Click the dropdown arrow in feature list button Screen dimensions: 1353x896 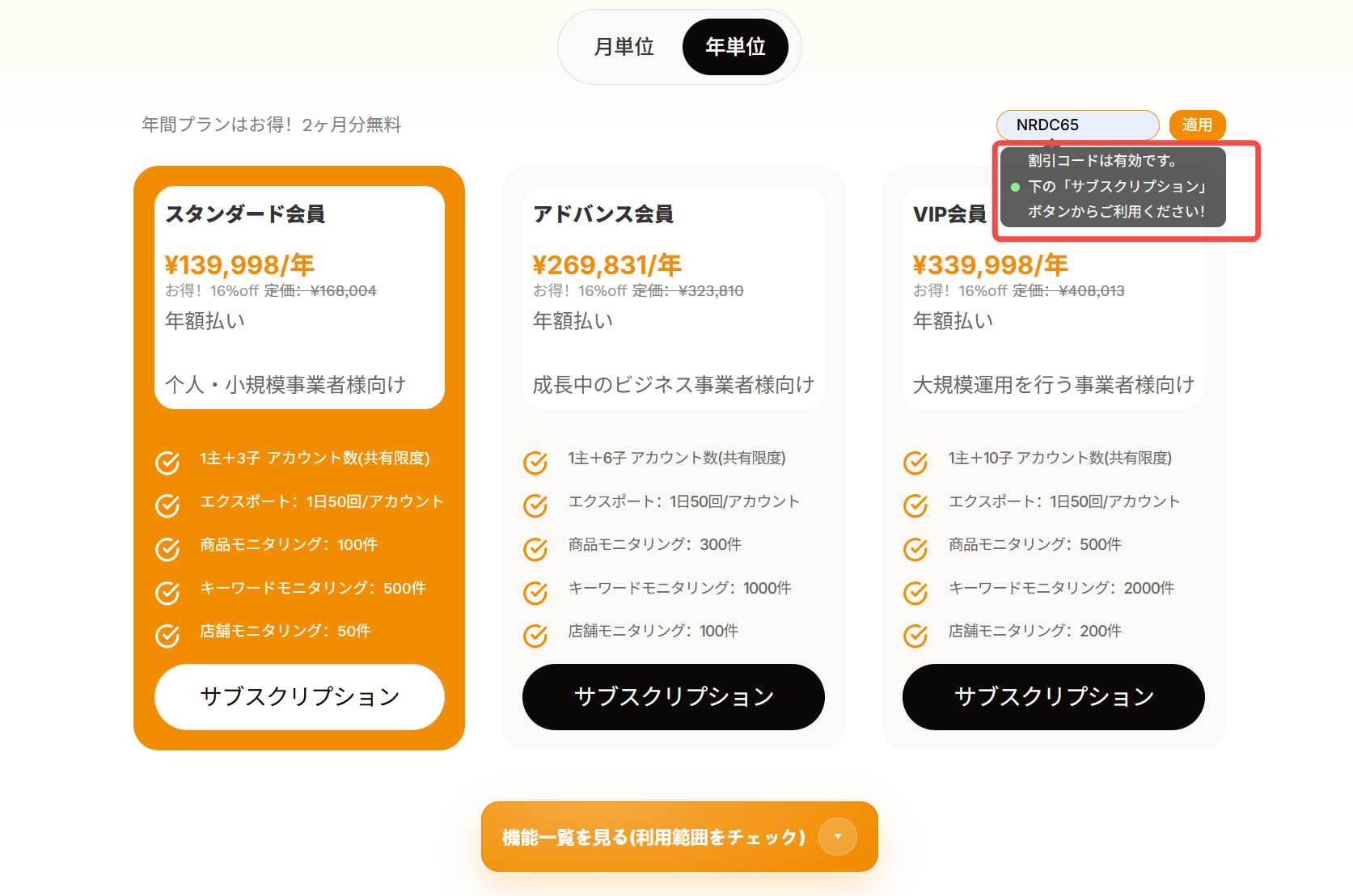tap(838, 837)
